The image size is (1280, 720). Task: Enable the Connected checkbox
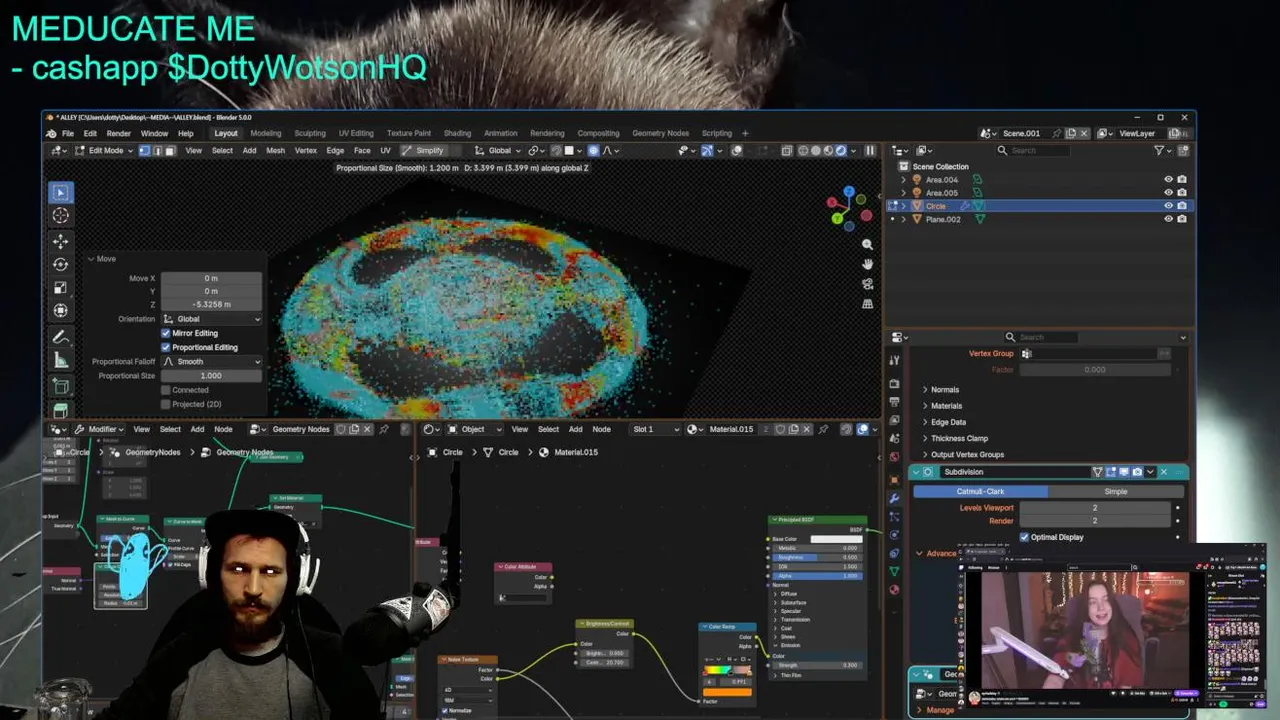tap(166, 390)
